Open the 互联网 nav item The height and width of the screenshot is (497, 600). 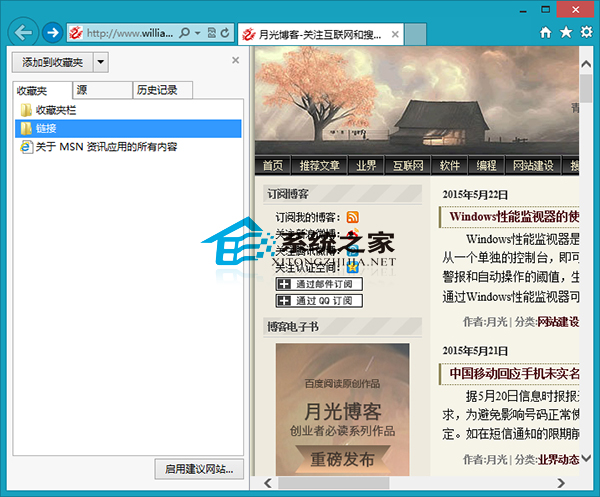[408, 166]
